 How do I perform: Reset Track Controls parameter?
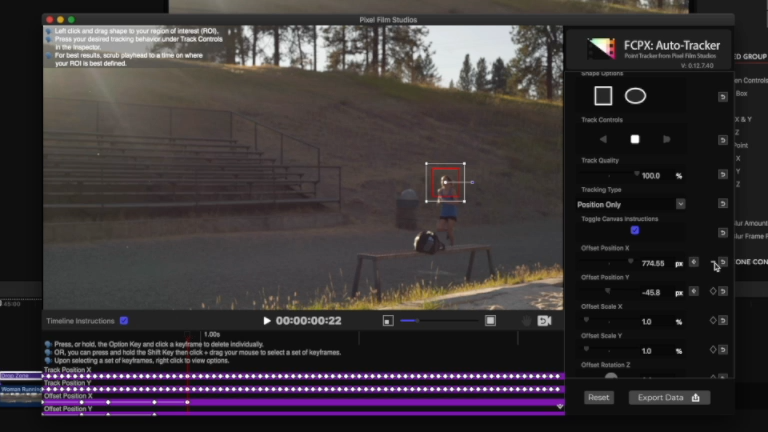[x=722, y=141]
